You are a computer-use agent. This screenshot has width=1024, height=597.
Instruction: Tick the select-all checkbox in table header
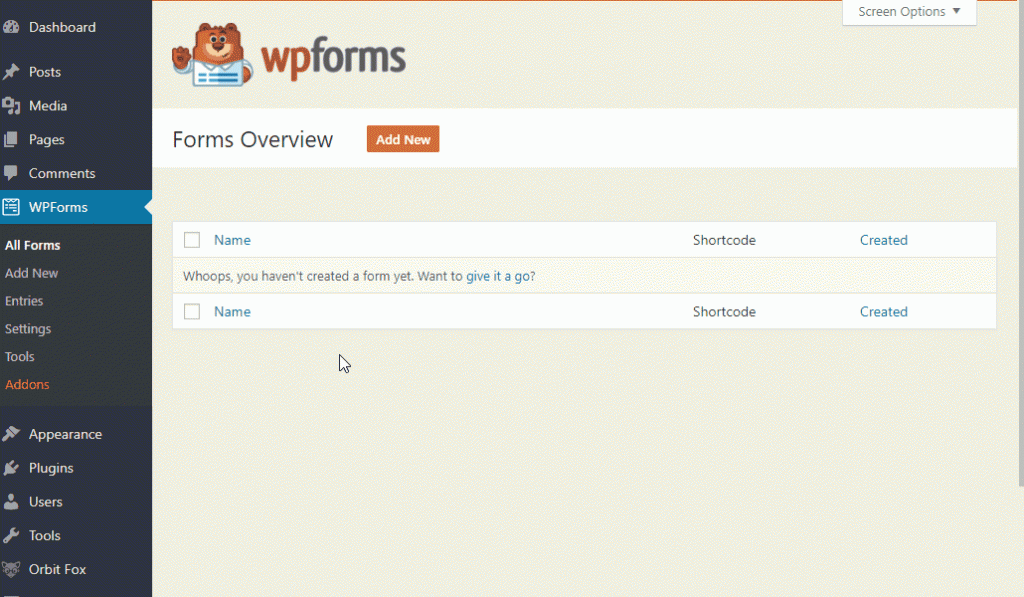tap(192, 240)
